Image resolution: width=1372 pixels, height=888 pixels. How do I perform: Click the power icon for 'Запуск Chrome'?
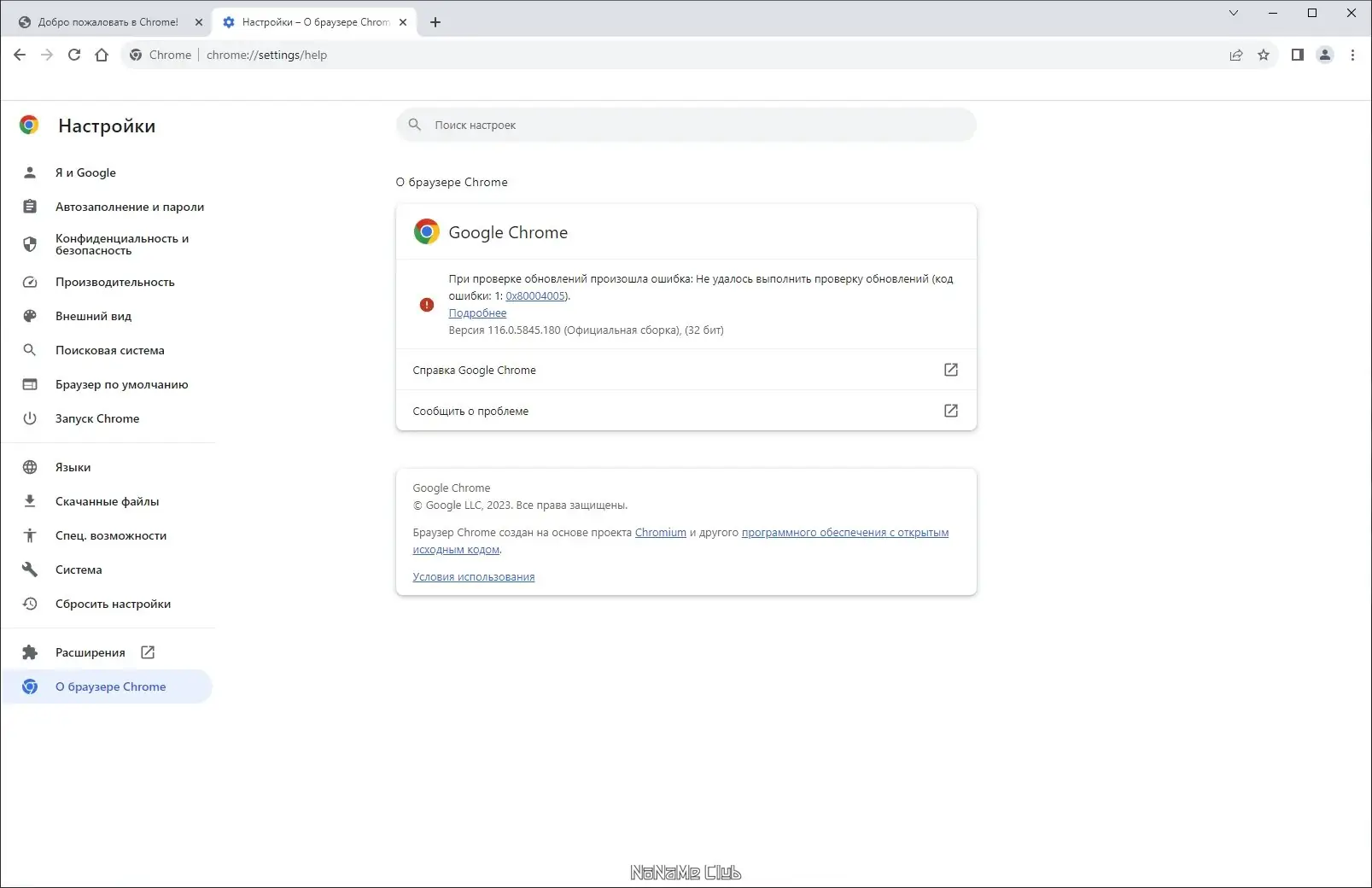click(30, 418)
